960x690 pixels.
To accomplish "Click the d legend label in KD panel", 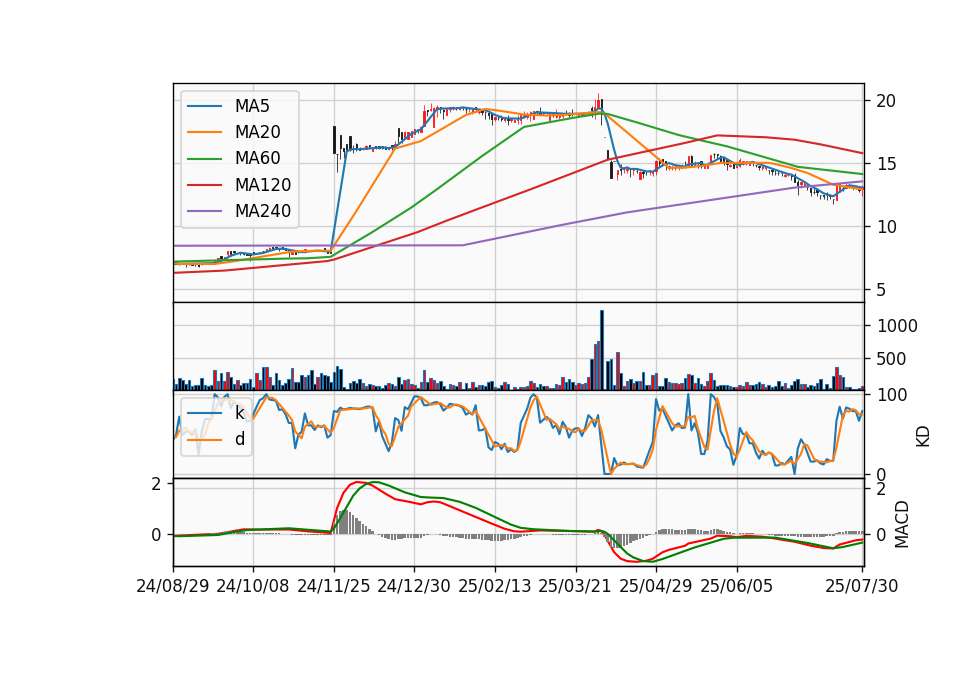I will click(x=239, y=439).
